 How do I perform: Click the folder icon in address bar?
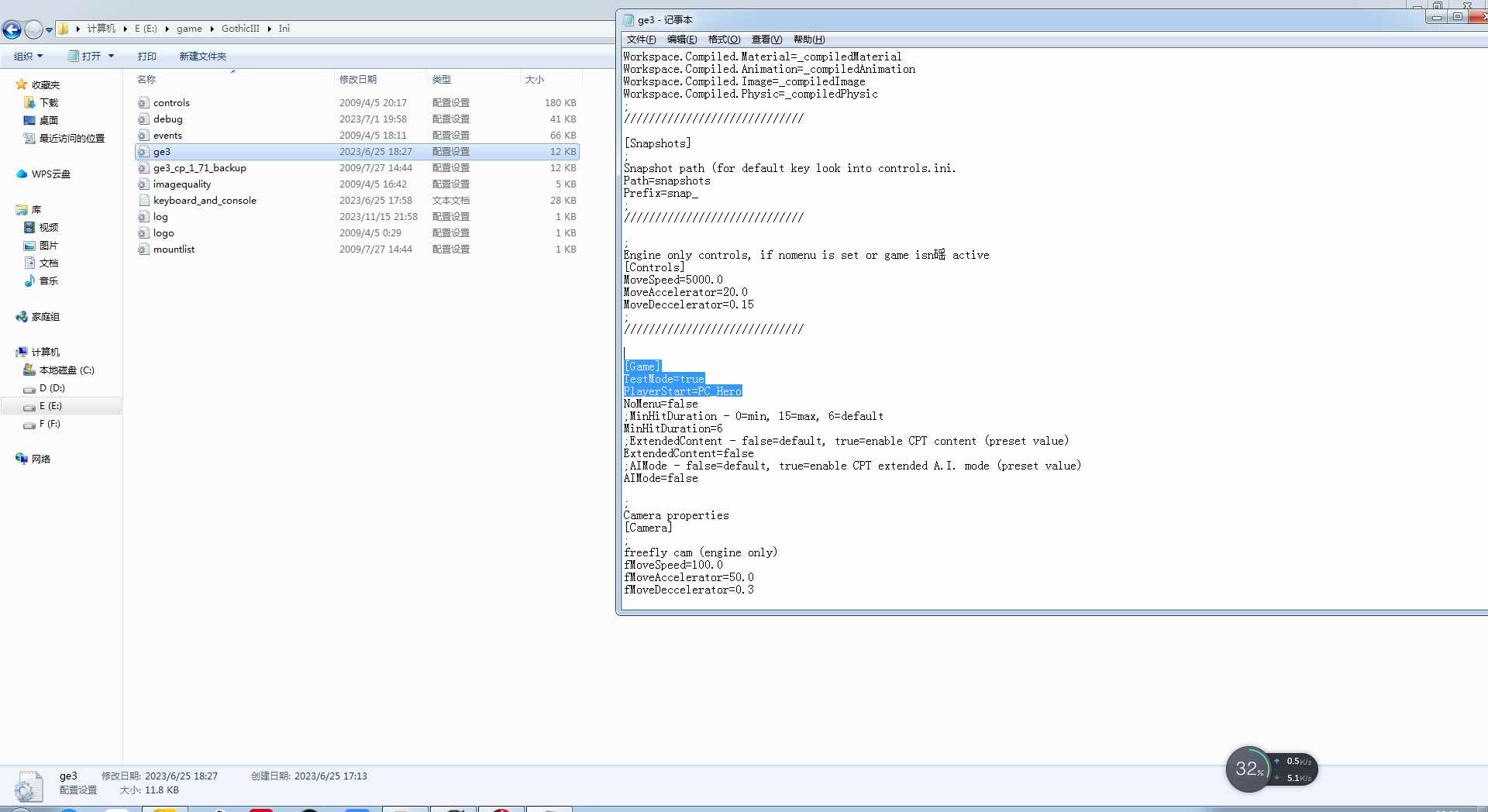(64, 29)
